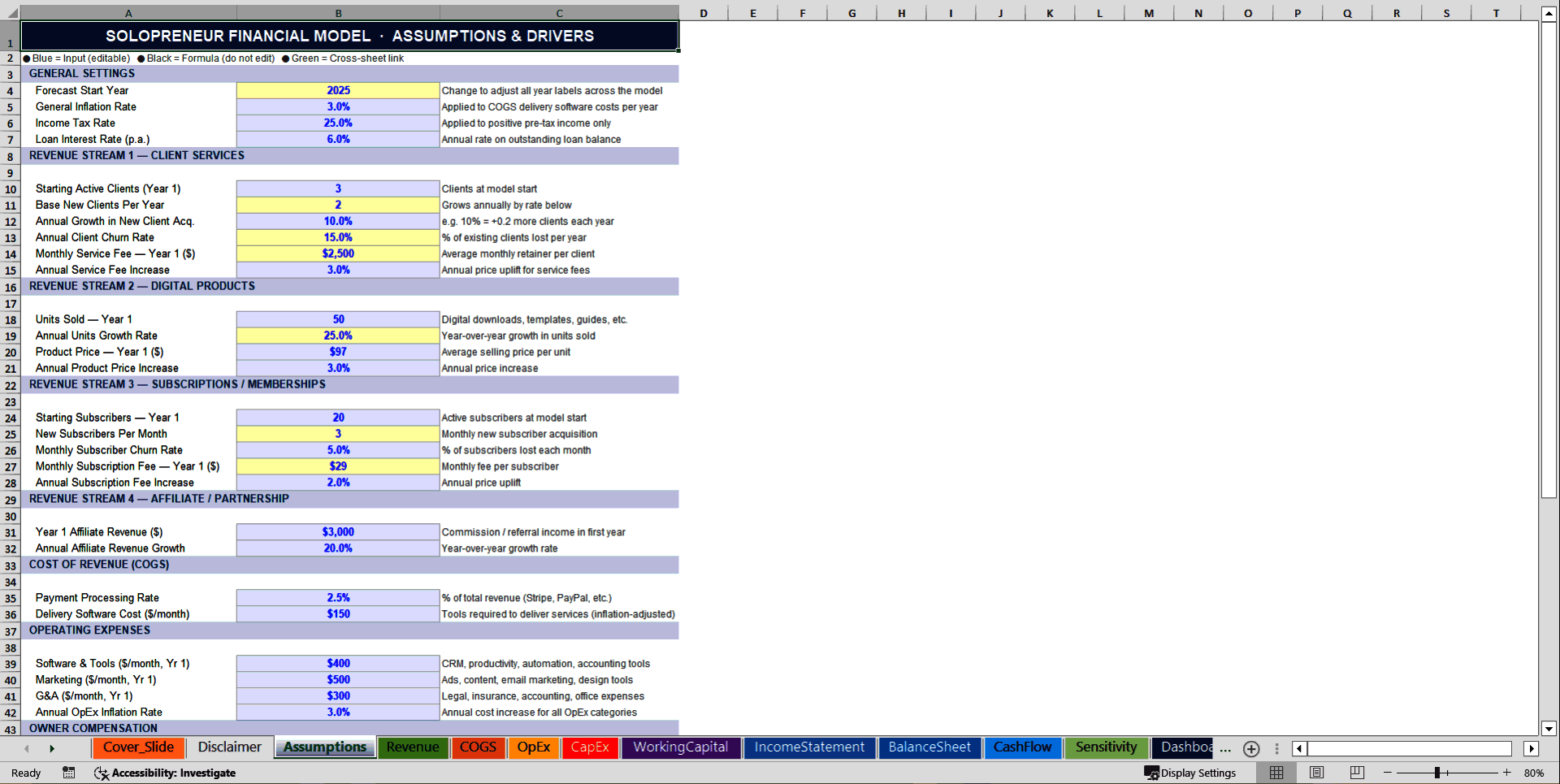Adjust the zoom slider handle
The image size is (1560, 784).
(1438, 773)
